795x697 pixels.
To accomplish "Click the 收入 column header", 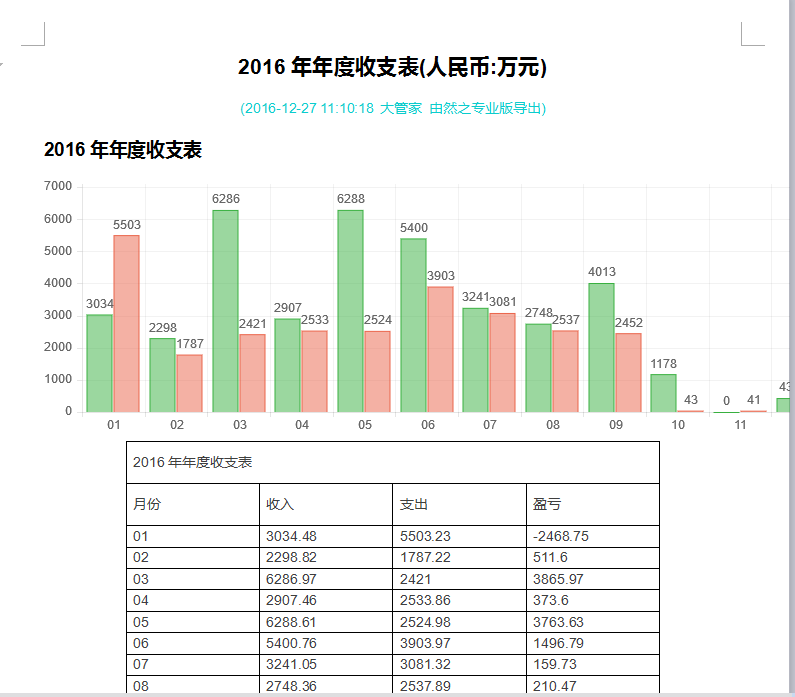I will coord(326,504).
